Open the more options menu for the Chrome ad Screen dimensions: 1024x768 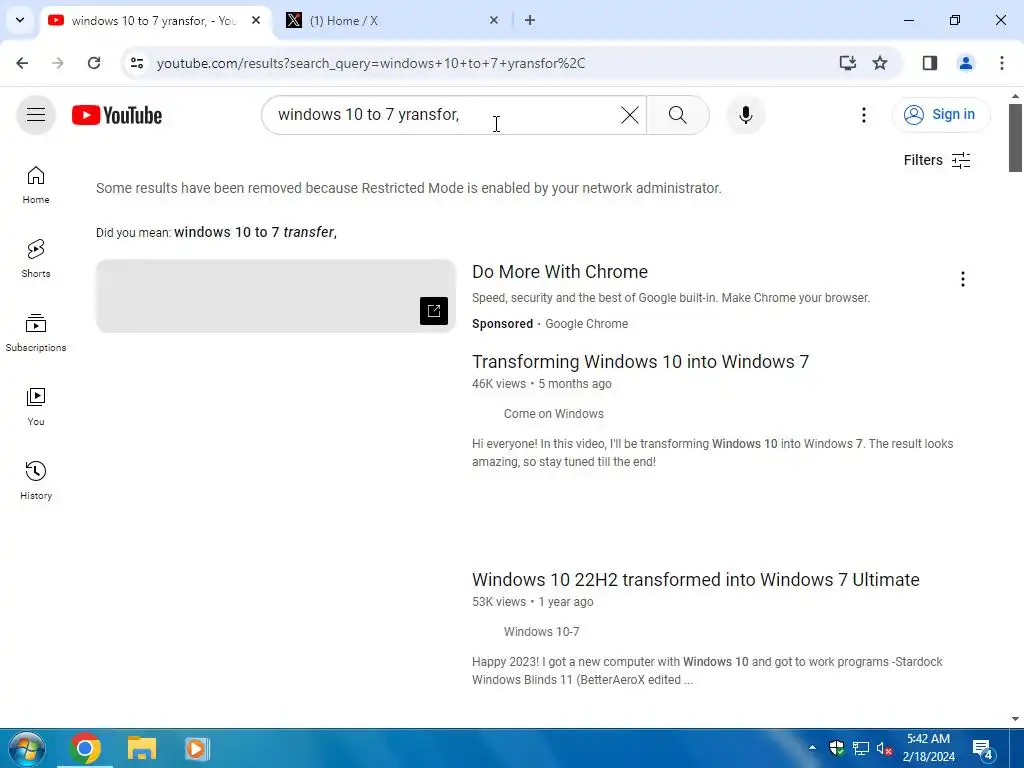click(x=963, y=280)
